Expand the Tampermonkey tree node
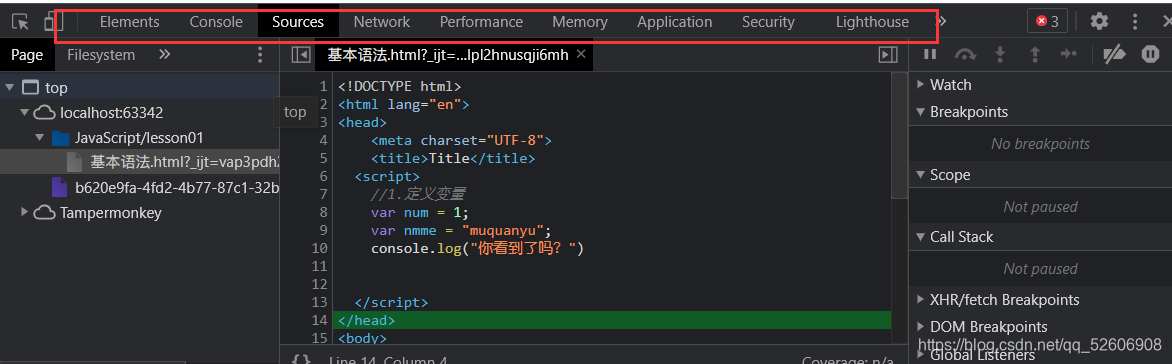Viewport: 1172px width, 364px height. click(25, 212)
